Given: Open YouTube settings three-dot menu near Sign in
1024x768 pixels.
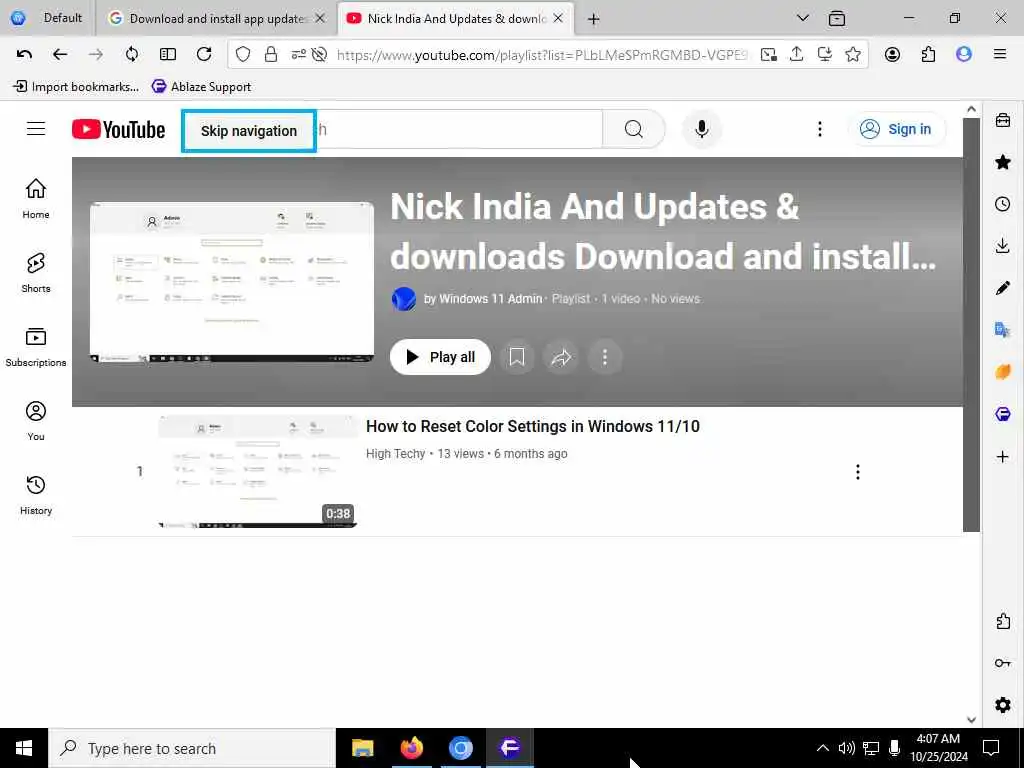Looking at the screenshot, I should click(820, 129).
